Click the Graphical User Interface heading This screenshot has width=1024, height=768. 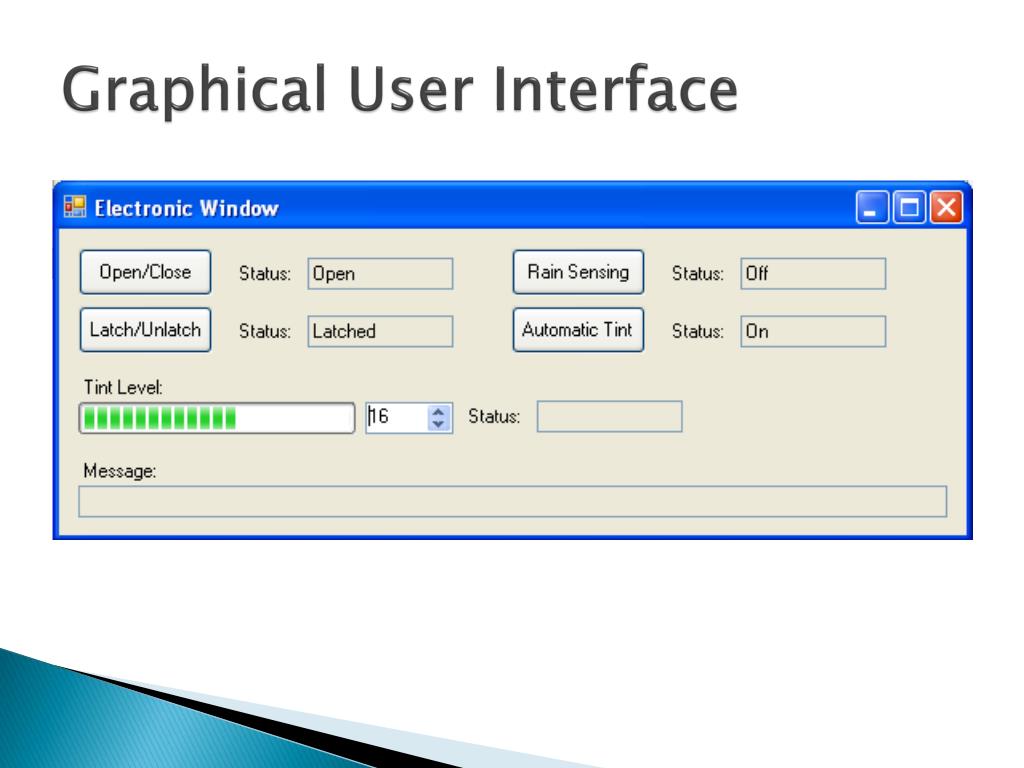tap(400, 90)
